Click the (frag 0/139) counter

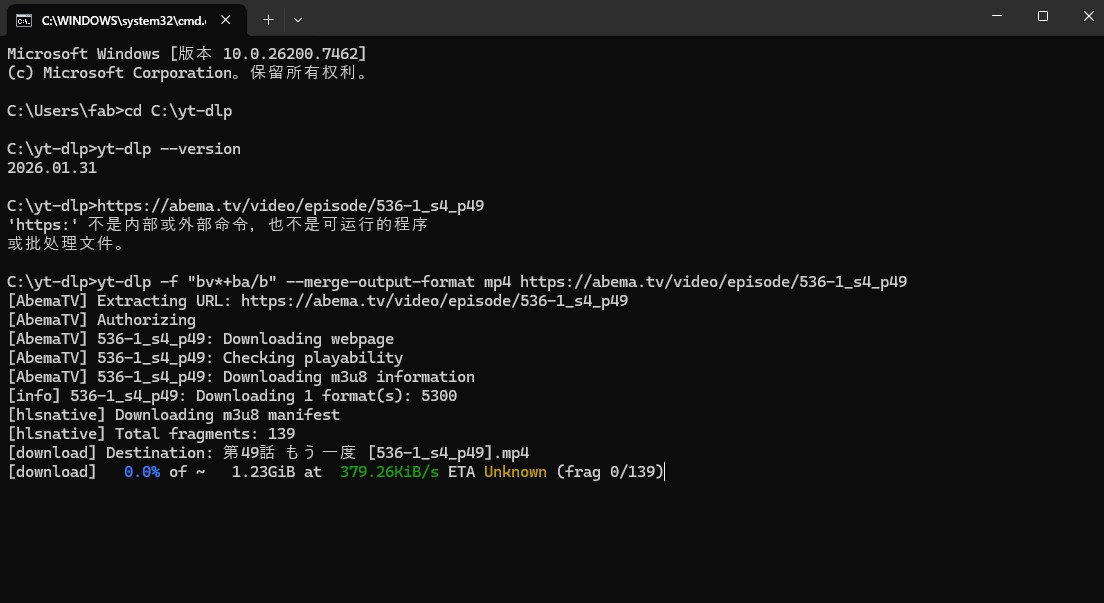pos(610,472)
